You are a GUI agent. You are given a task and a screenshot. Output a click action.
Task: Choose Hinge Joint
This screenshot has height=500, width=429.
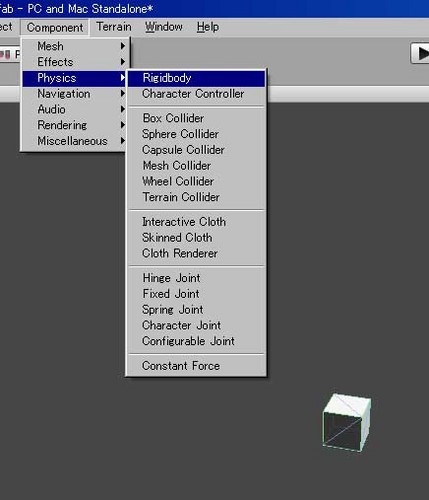(196, 278)
